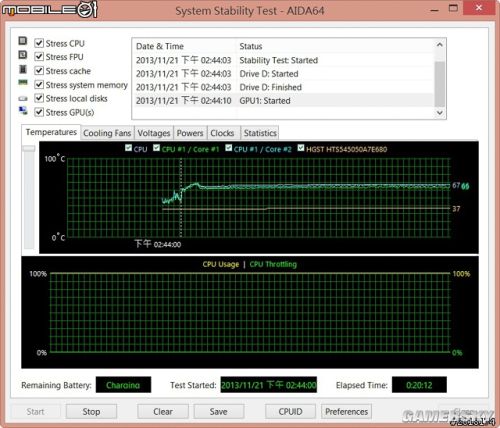Stop the running stability test
Viewport: 500px width, 428px height.
91,412
